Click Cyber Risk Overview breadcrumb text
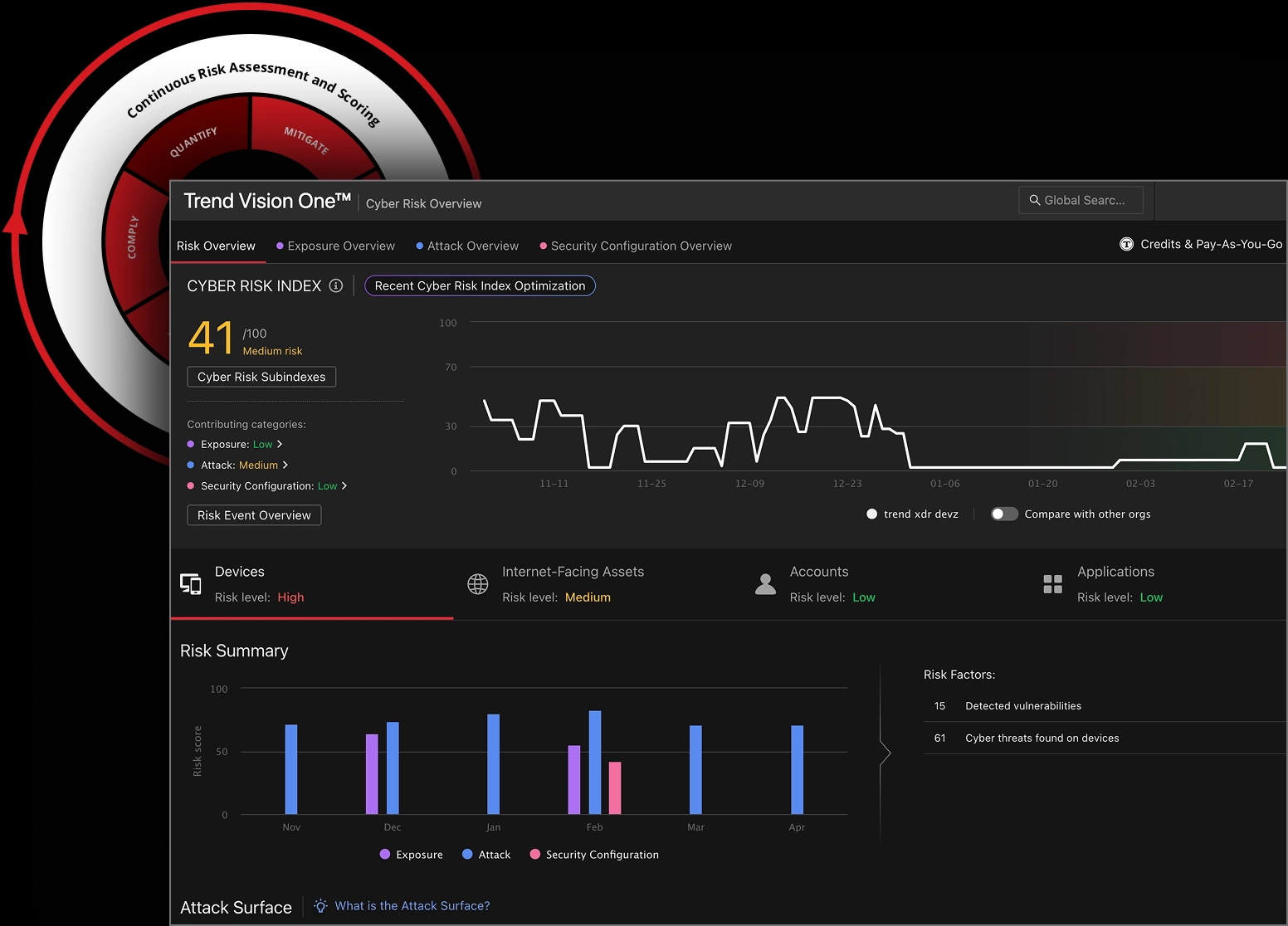The height and width of the screenshot is (926, 1288). coord(423,203)
